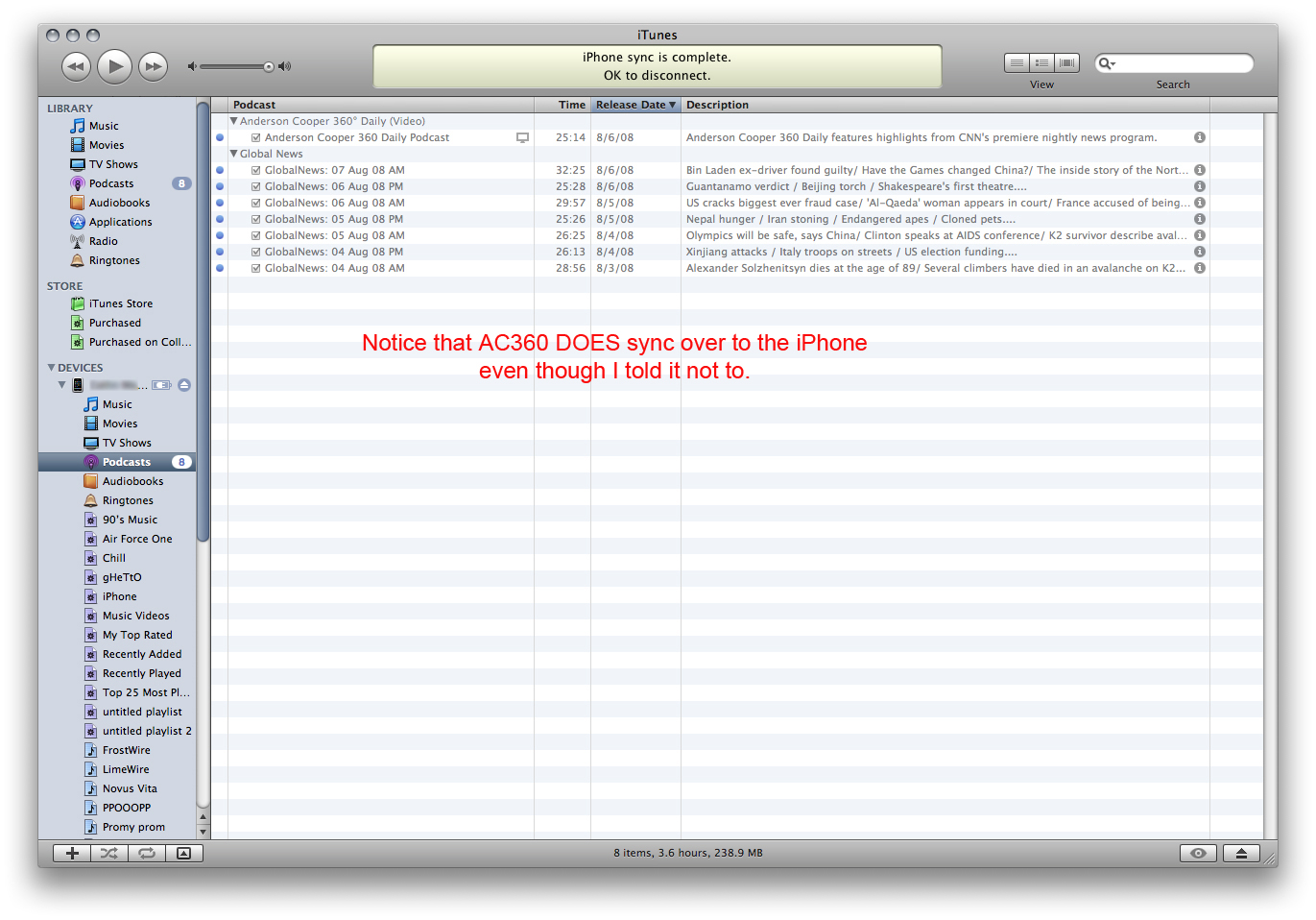
Task: Uncheck GlobalNews: 06 Aug 08 AM
Action: click(256, 203)
